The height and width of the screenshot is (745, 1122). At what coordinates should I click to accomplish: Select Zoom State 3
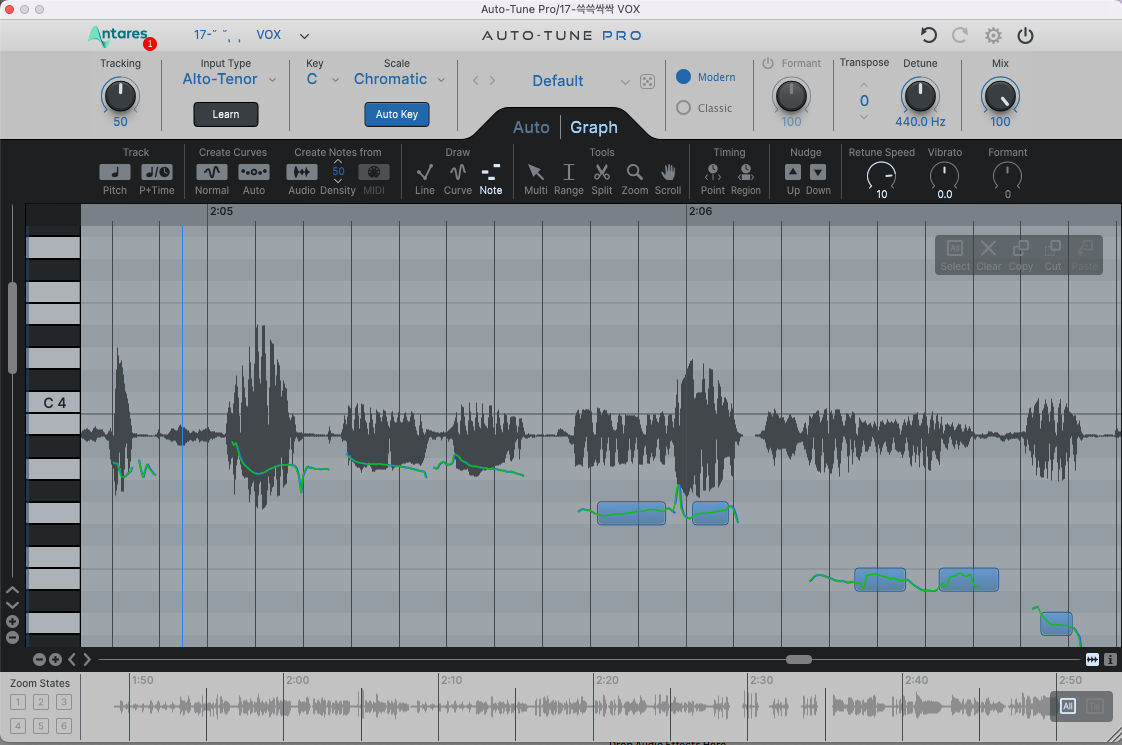point(64,702)
